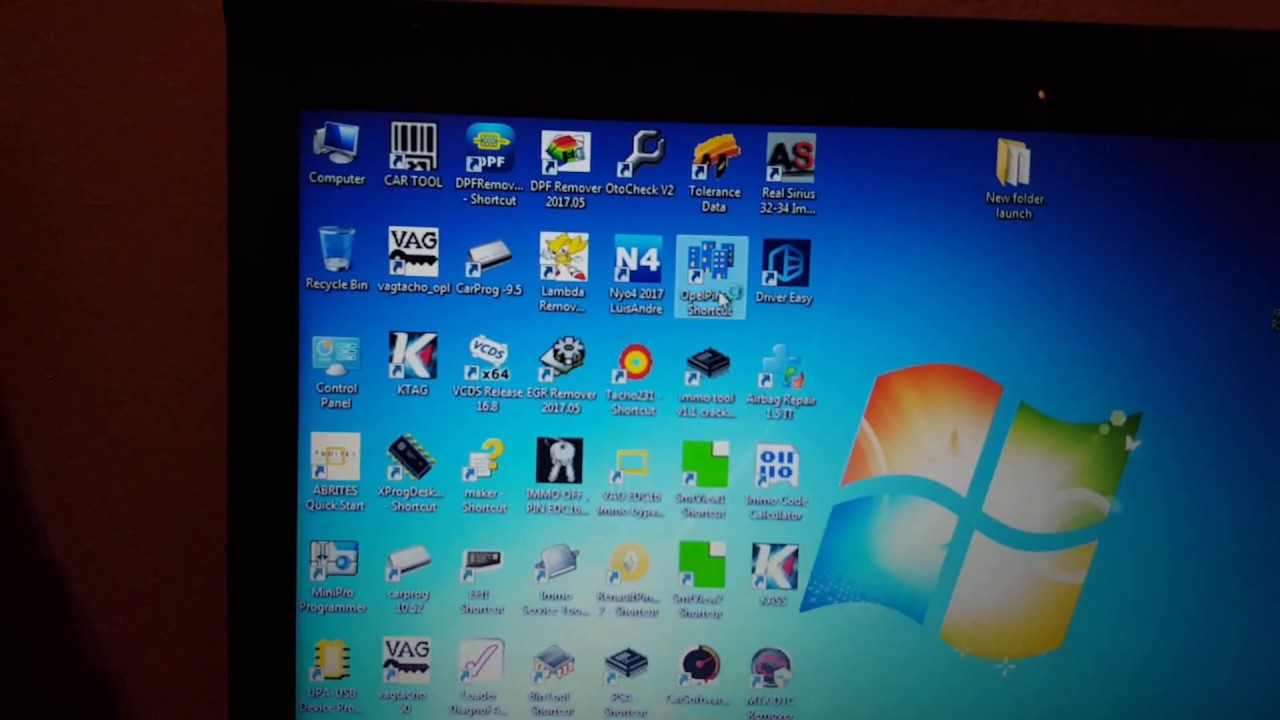Open the BinTool Shortcut chip icon

(553, 682)
